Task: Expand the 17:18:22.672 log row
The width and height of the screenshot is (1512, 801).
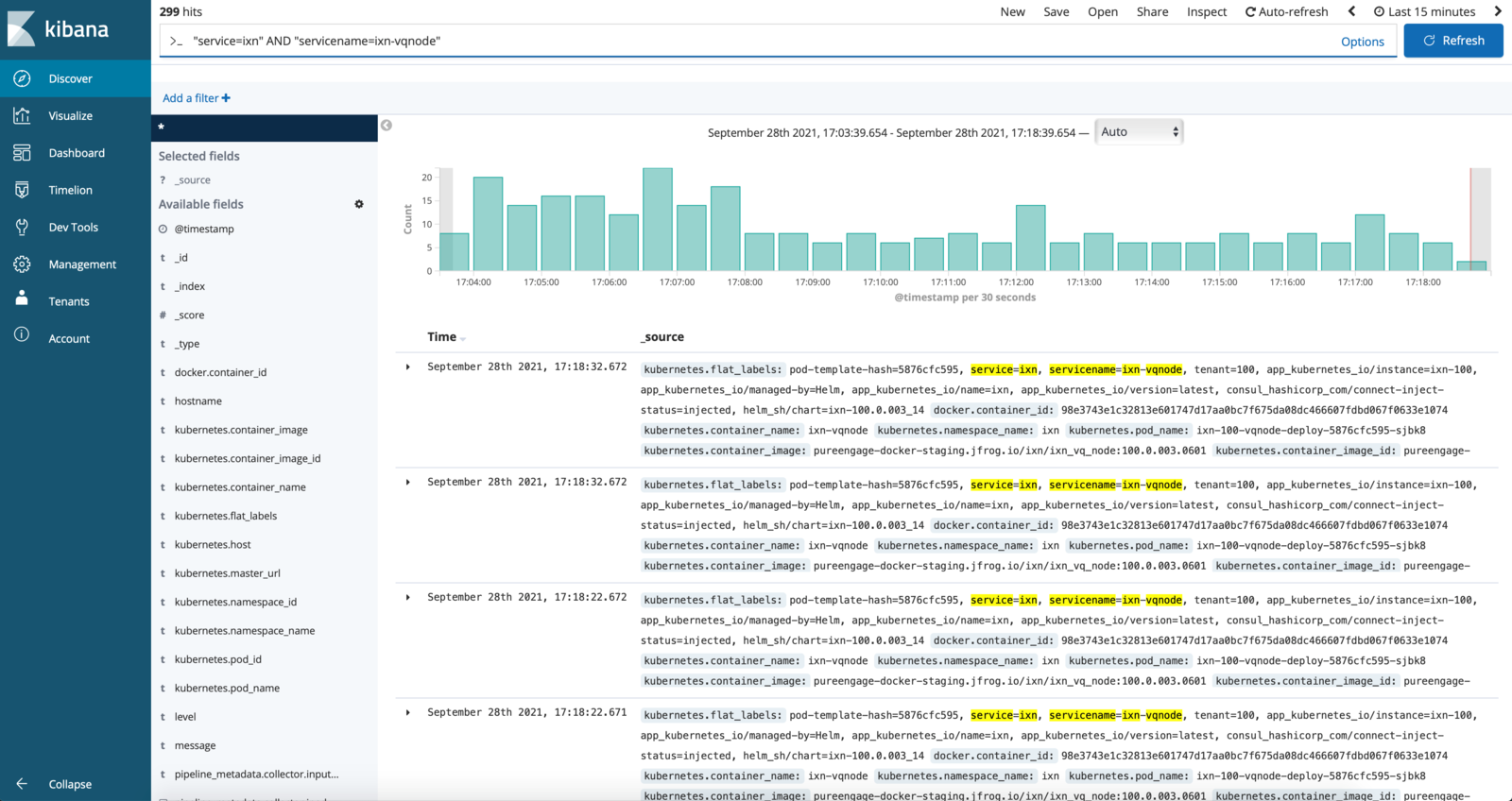Action: pyautogui.click(x=407, y=597)
